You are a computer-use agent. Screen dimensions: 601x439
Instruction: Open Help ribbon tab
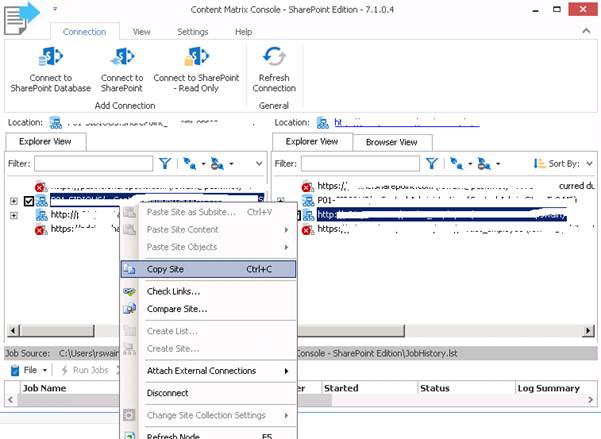pyautogui.click(x=243, y=32)
